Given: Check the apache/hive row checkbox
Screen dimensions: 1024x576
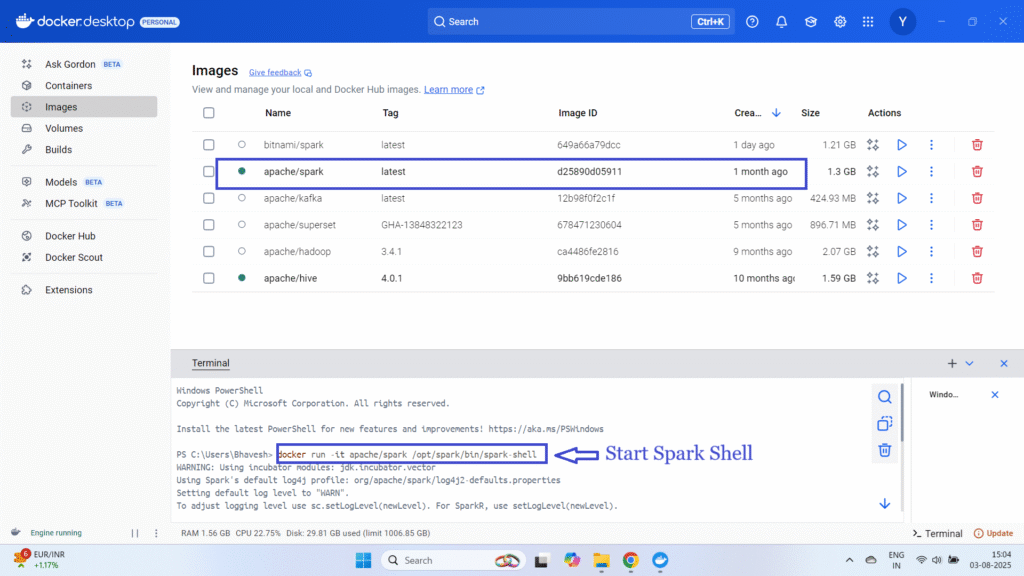Looking at the screenshot, I should [208, 278].
